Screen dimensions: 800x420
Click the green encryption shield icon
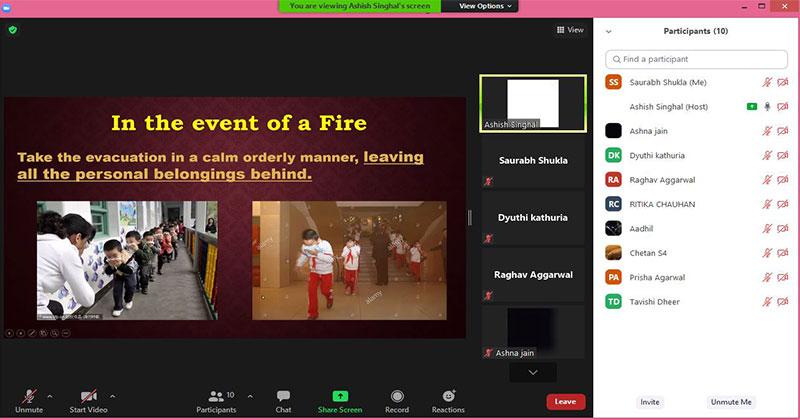point(12,30)
